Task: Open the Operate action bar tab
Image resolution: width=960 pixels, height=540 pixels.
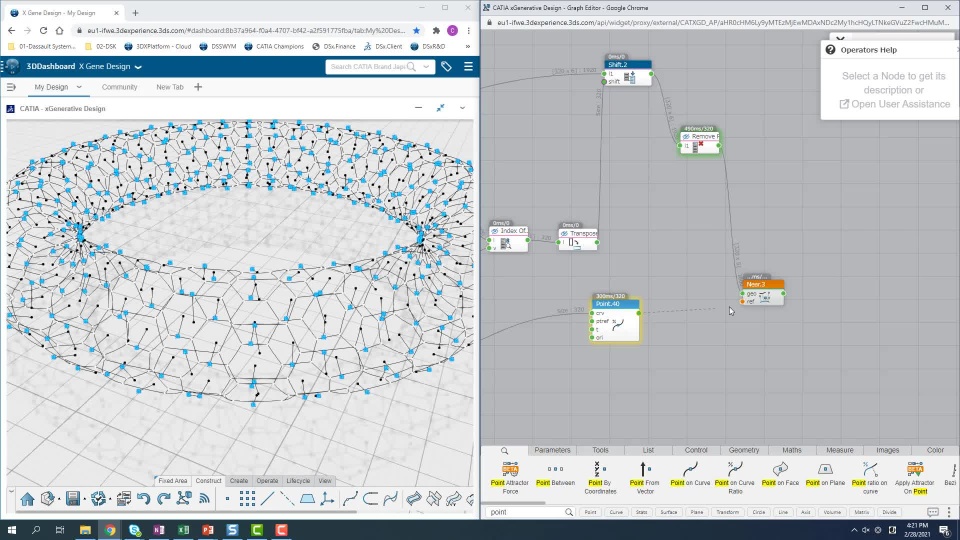Action: click(x=267, y=481)
